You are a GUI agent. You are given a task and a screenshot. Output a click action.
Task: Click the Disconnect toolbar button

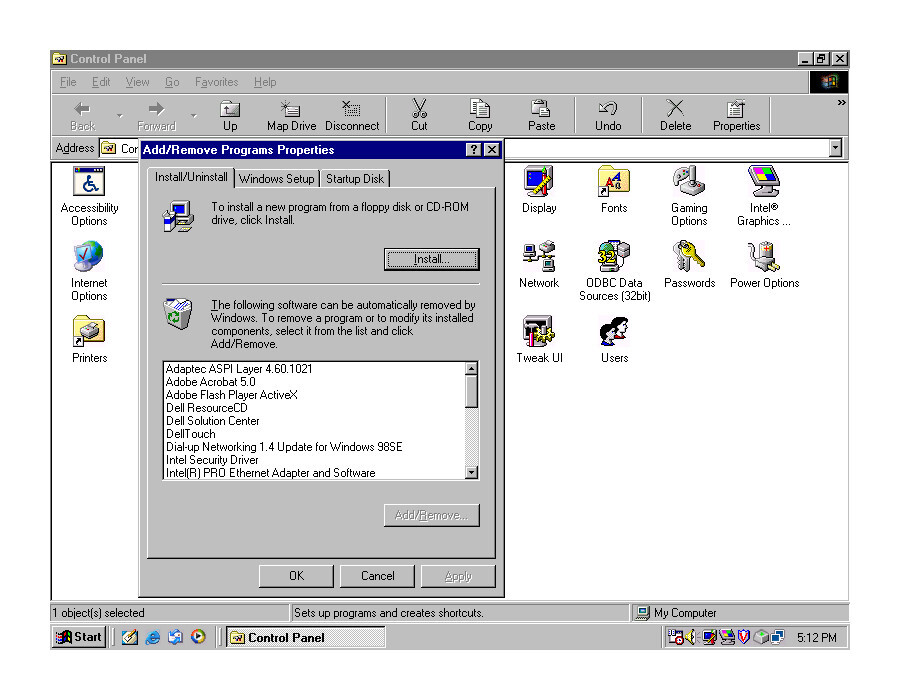coord(352,116)
